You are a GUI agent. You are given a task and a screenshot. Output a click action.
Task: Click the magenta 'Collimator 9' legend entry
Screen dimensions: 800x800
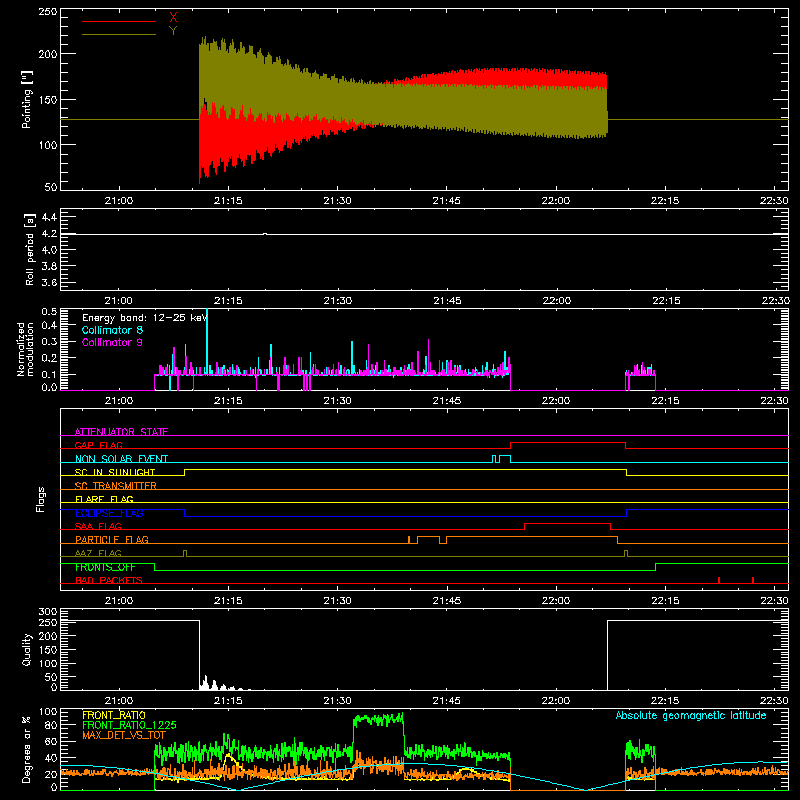coord(112,342)
